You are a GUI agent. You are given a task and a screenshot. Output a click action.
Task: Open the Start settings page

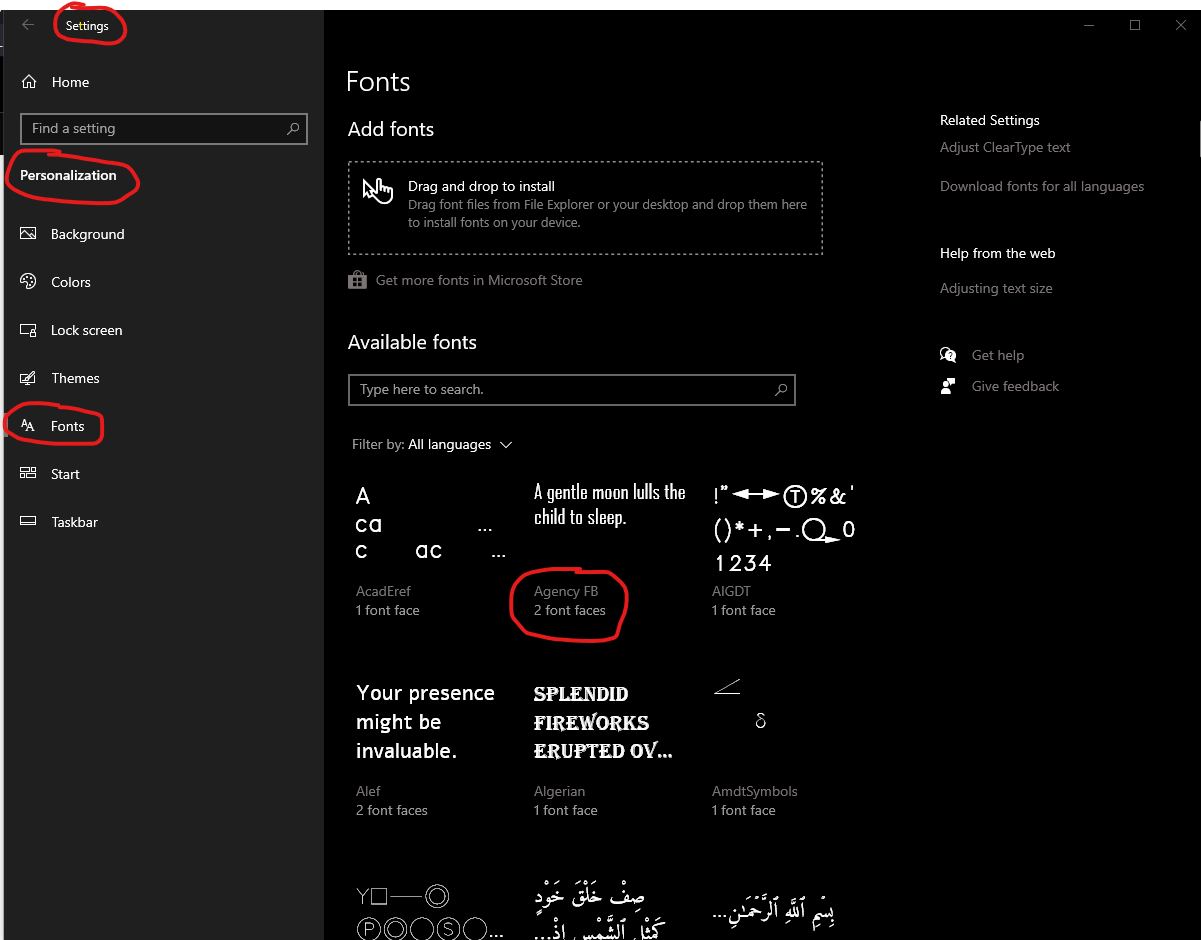65,474
